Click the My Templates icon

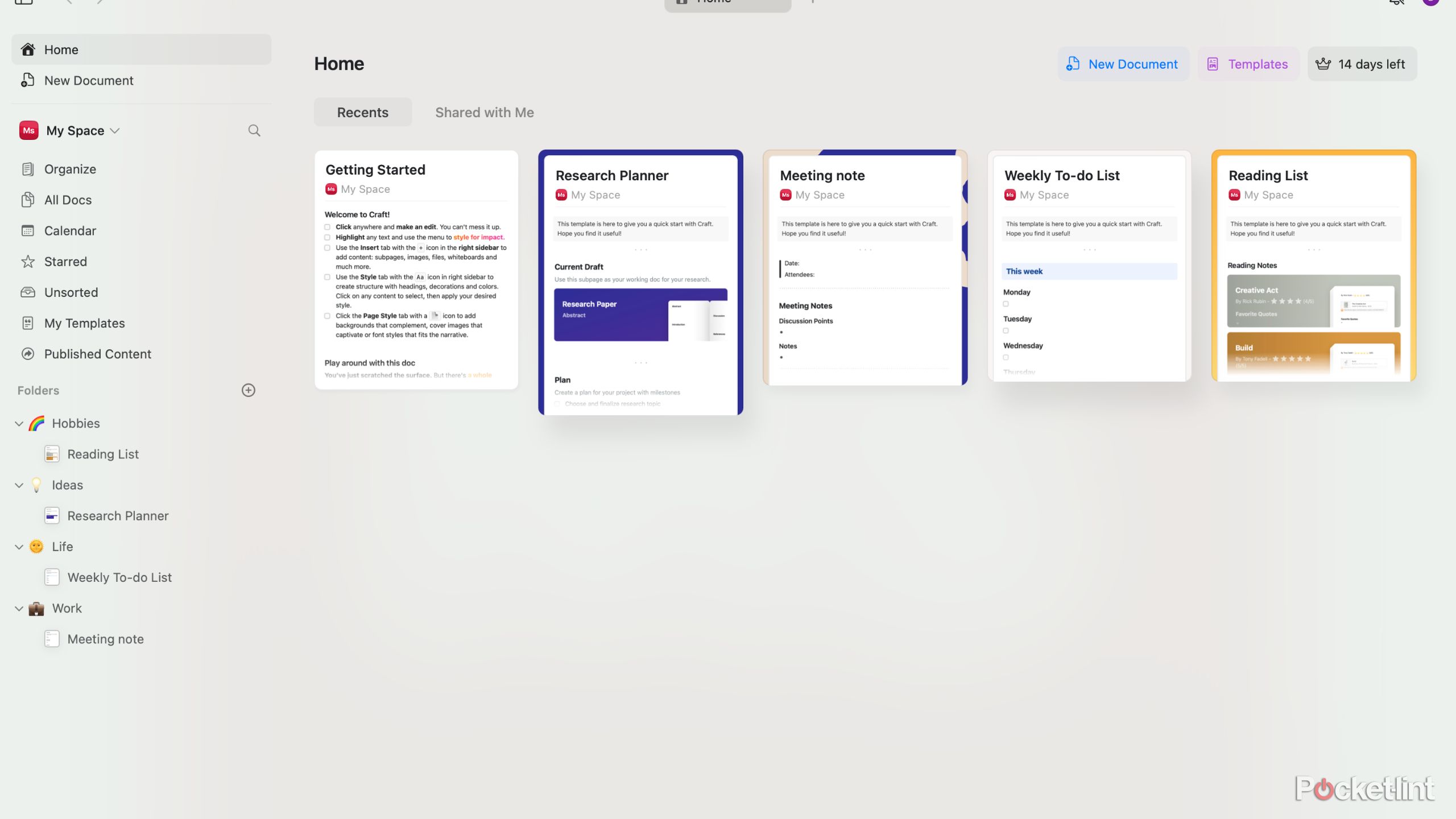click(x=28, y=323)
